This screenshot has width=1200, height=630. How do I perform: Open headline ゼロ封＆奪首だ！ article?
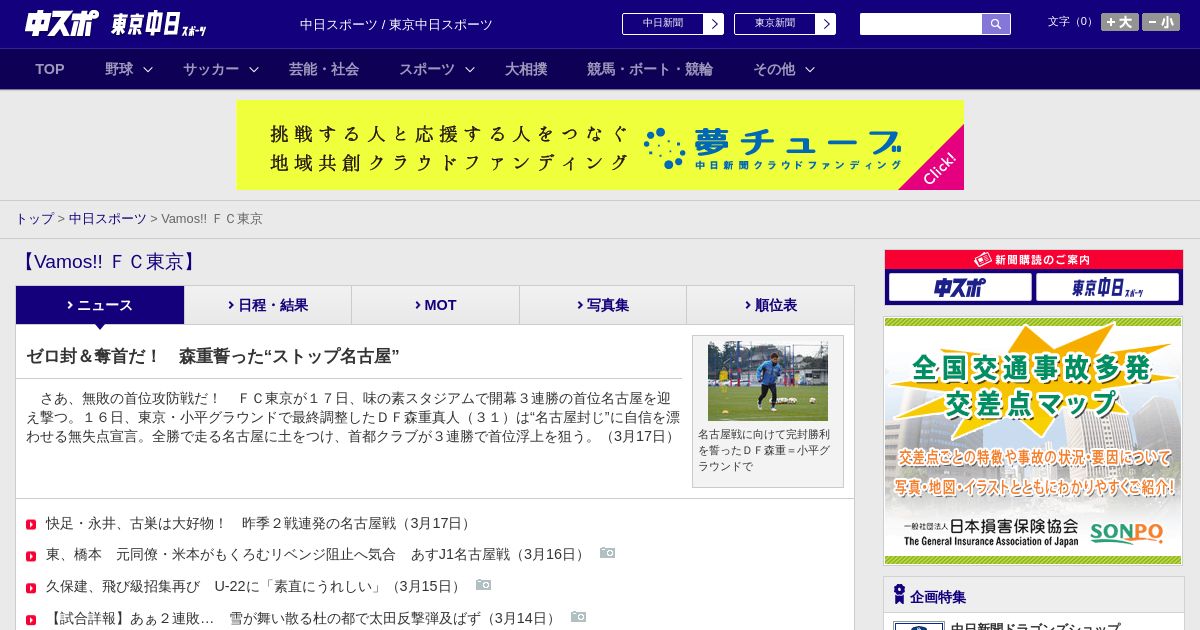[213, 356]
